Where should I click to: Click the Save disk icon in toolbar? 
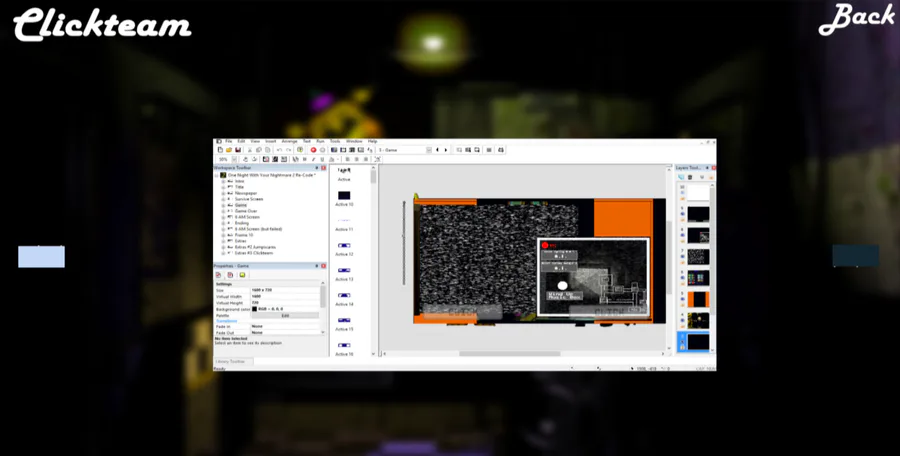tap(238, 150)
